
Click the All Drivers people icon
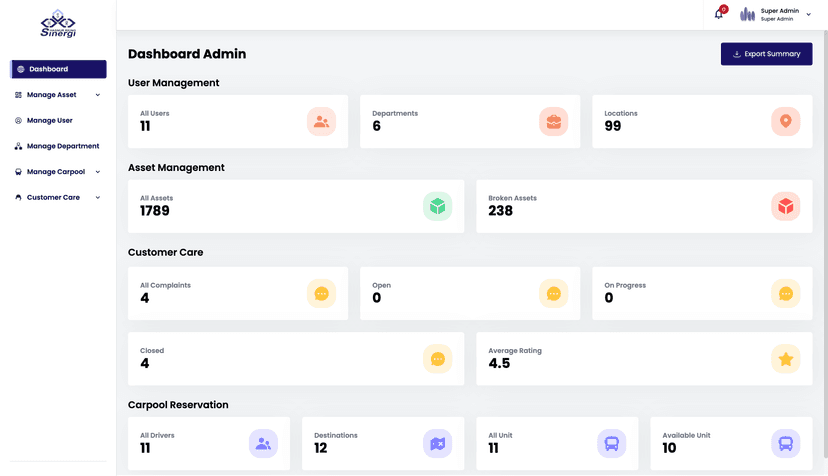263,444
